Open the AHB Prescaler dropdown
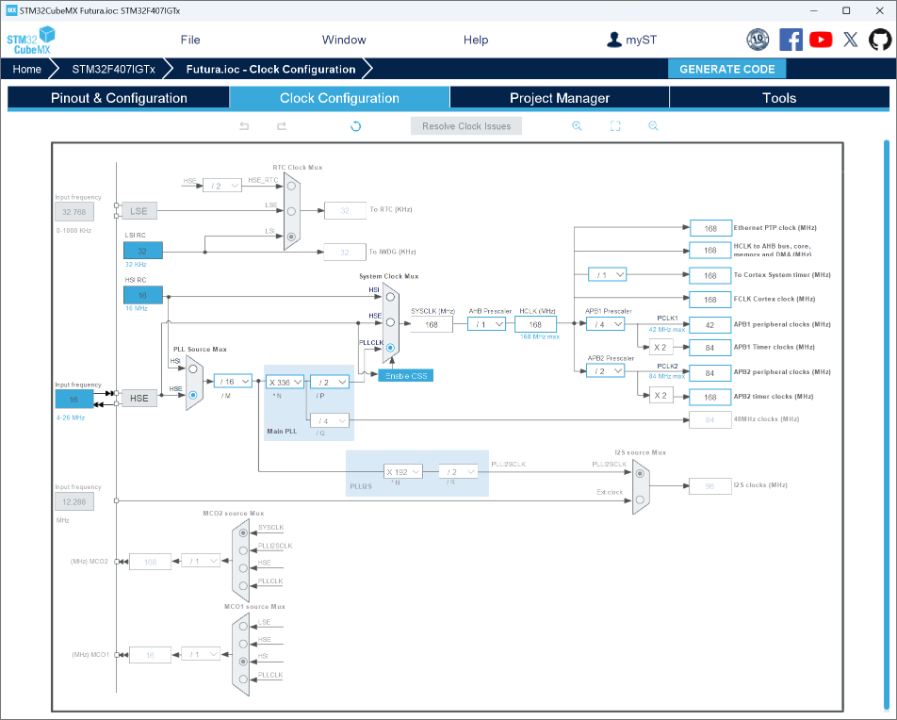This screenshot has height=720, width=897. 487,324
